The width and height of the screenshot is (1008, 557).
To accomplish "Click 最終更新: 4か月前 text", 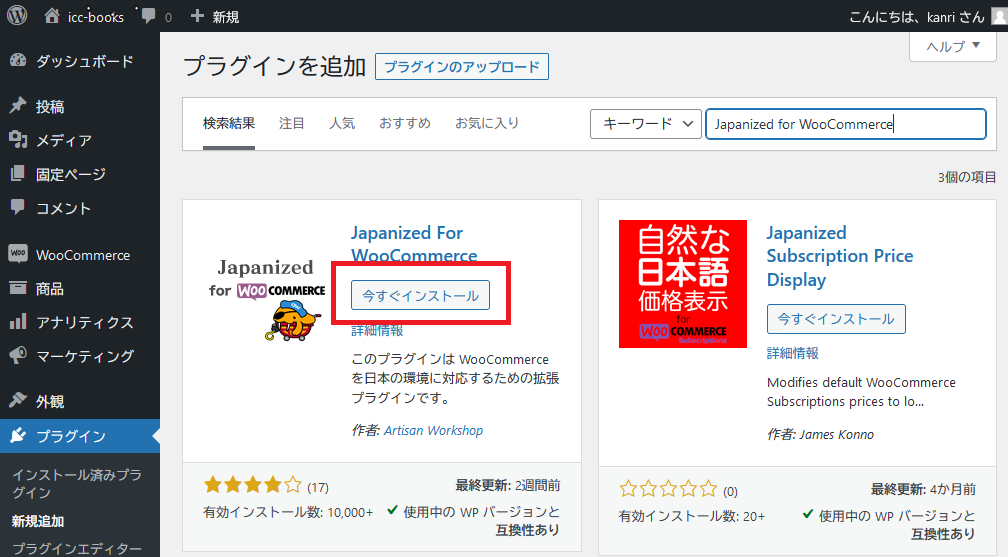I will 923,489.
